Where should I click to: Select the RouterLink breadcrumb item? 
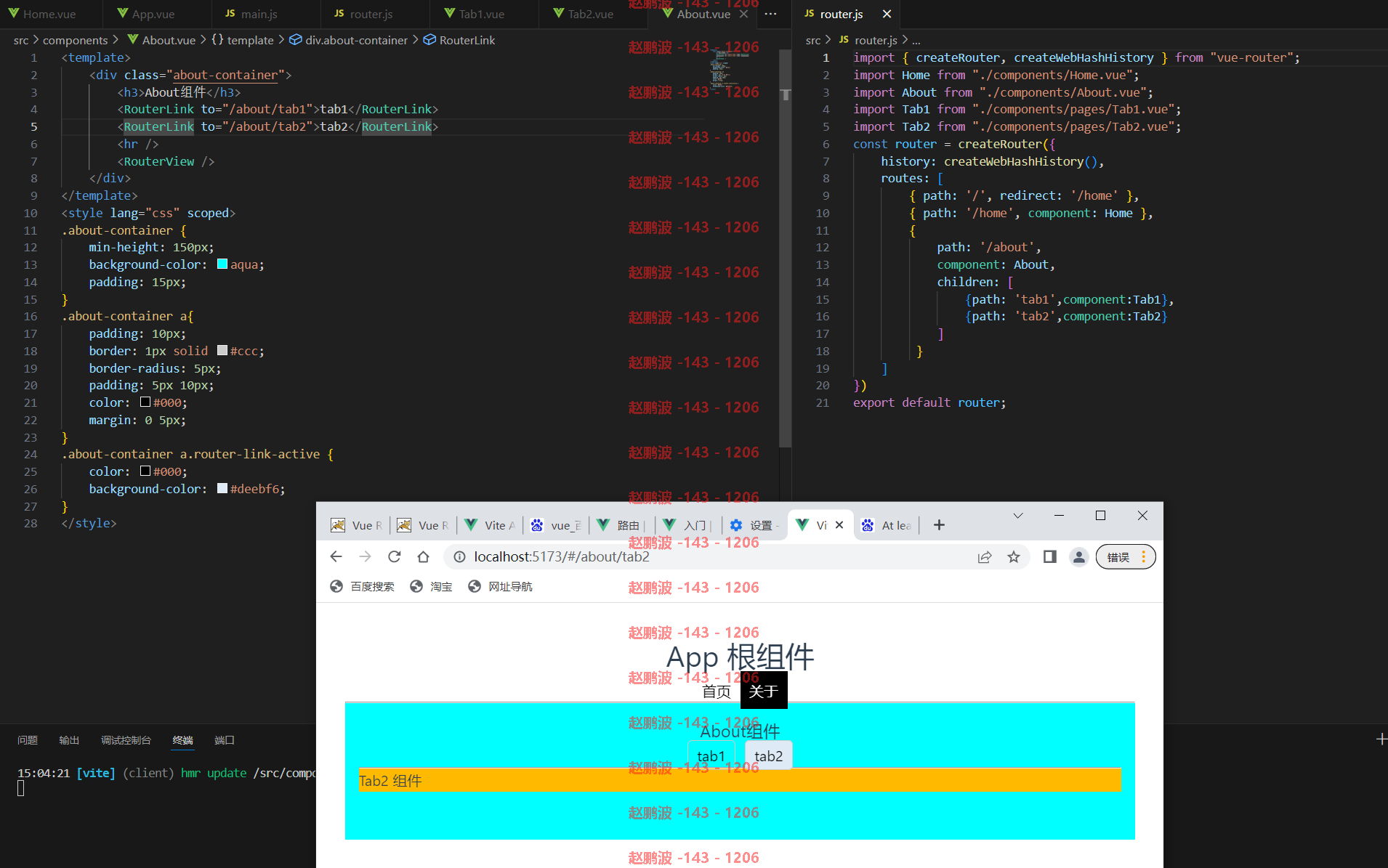coord(459,40)
